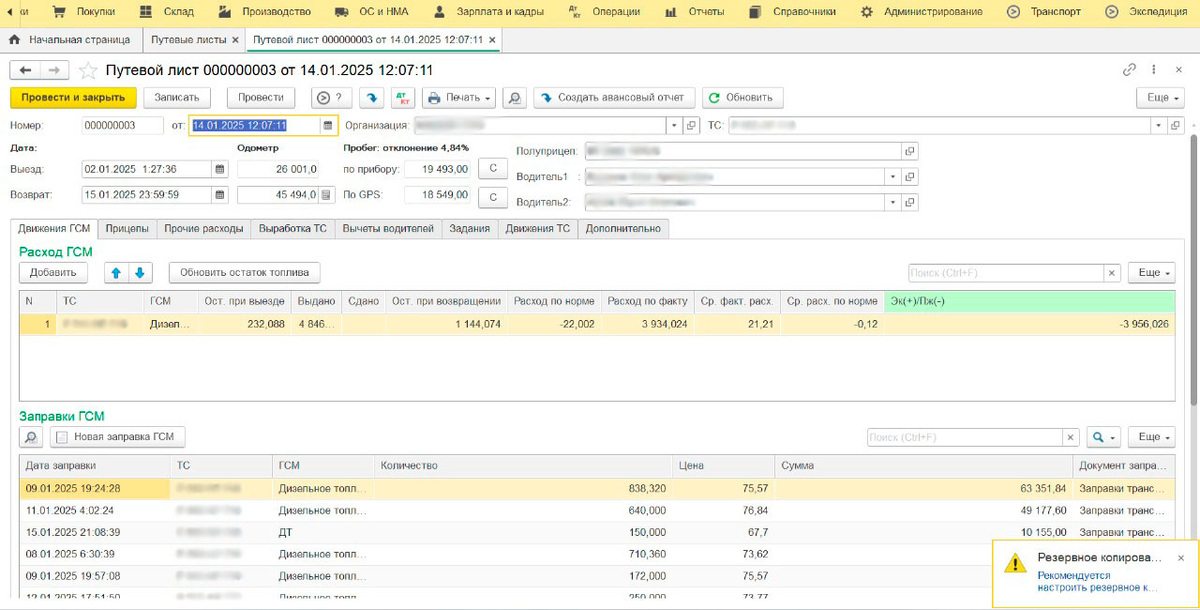Image resolution: width=1200 pixels, height=610 pixels.
Task: Dismiss the Резервное копирование notification
Action: [1180, 558]
